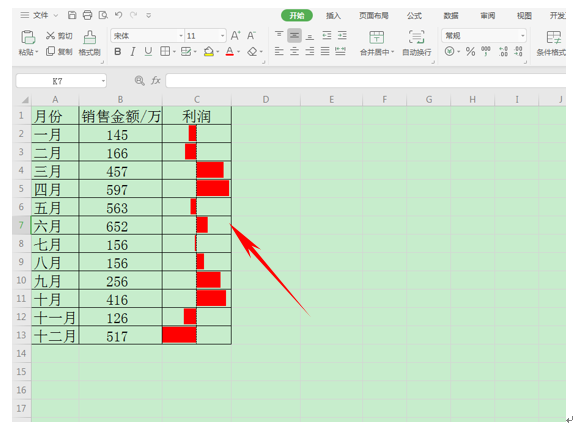Click the Conditional Formatting (条件格式) icon

[x=554, y=37]
